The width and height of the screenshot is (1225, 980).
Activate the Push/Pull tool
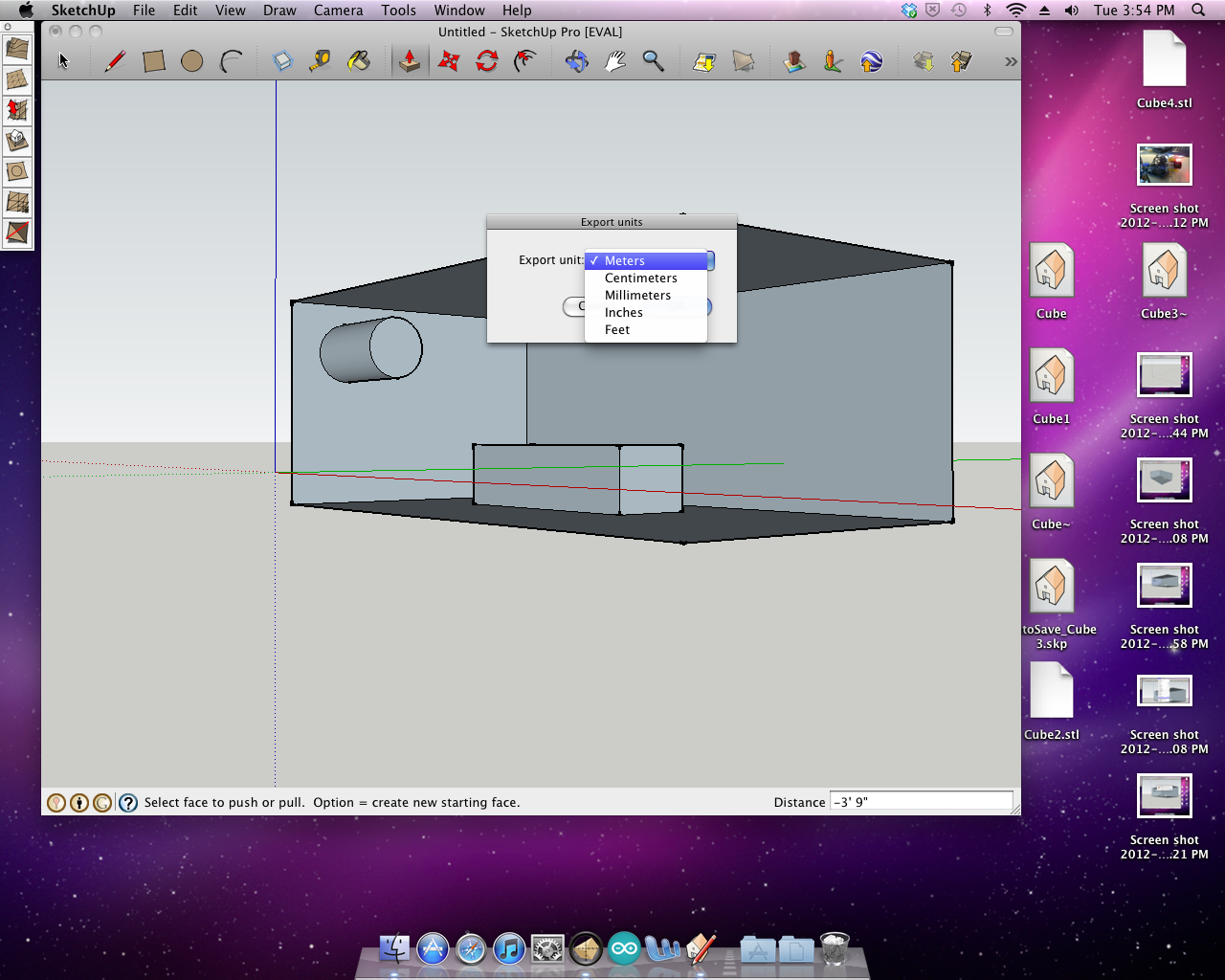tap(410, 60)
